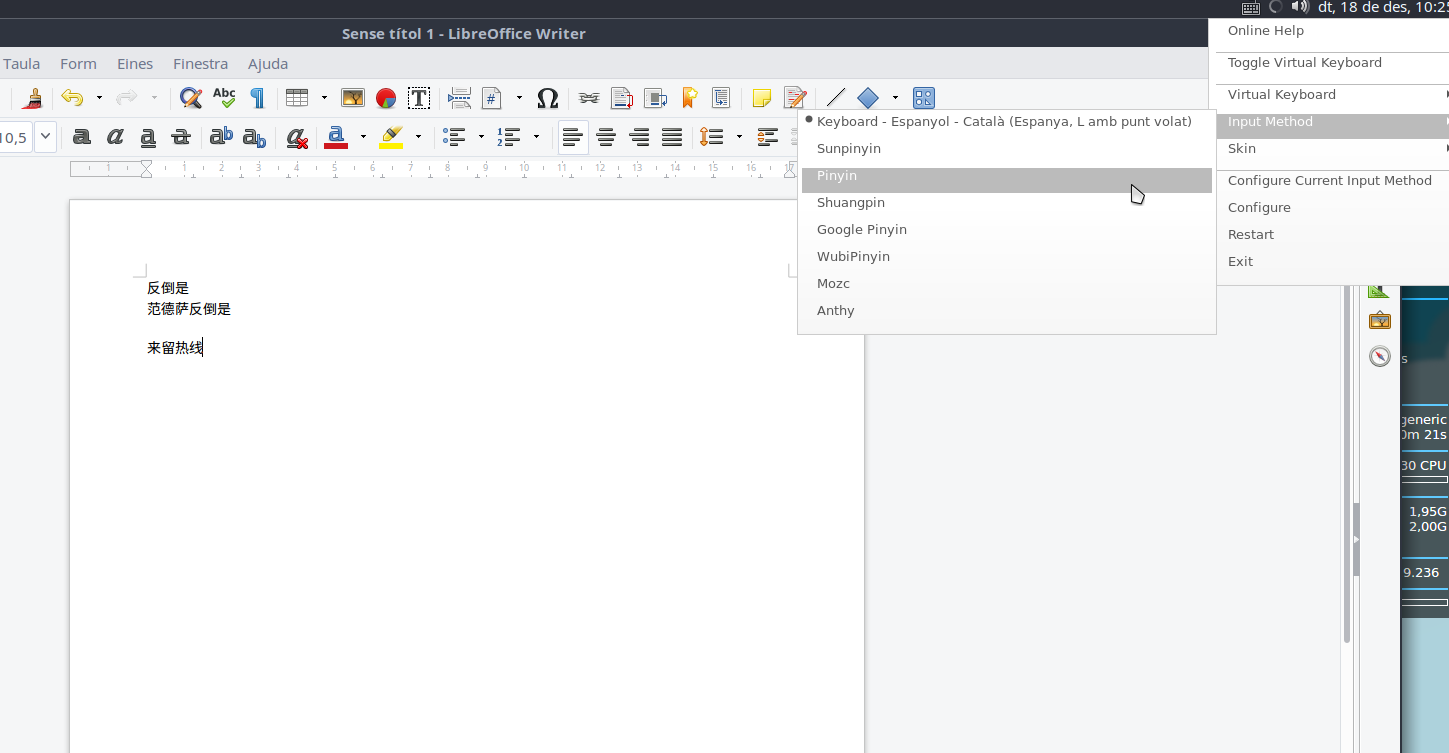Insert a pie chart from toolbar
Viewport: 1449px width, 753px height.
(386, 98)
